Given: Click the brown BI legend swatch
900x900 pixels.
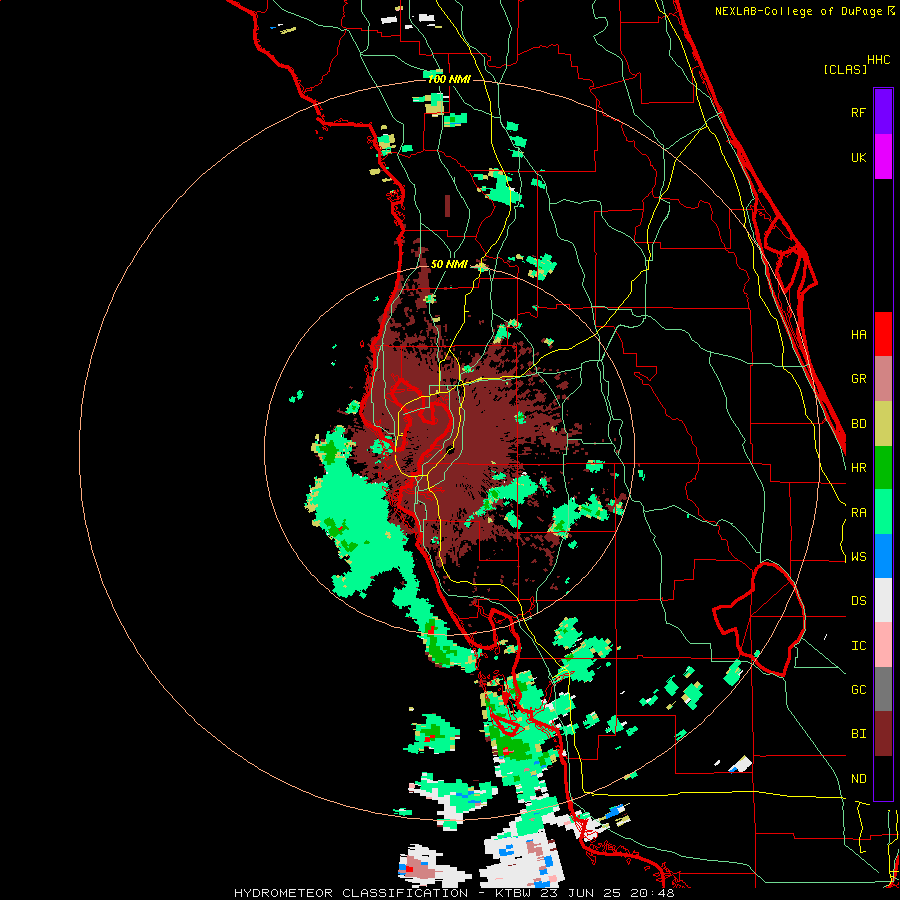Looking at the screenshot, I should click(883, 734).
